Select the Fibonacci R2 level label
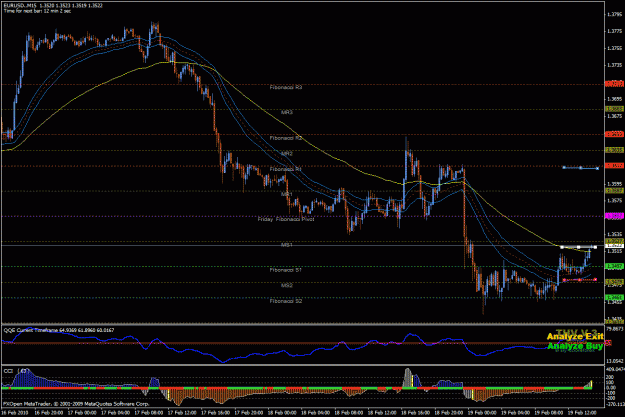Image resolution: width=625 pixels, height=417 pixels. (286, 138)
